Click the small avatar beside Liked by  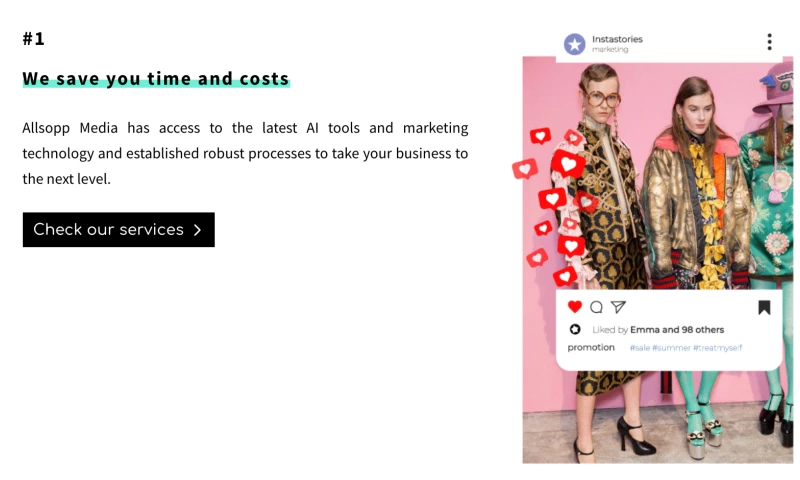pyautogui.click(x=575, y=329)
